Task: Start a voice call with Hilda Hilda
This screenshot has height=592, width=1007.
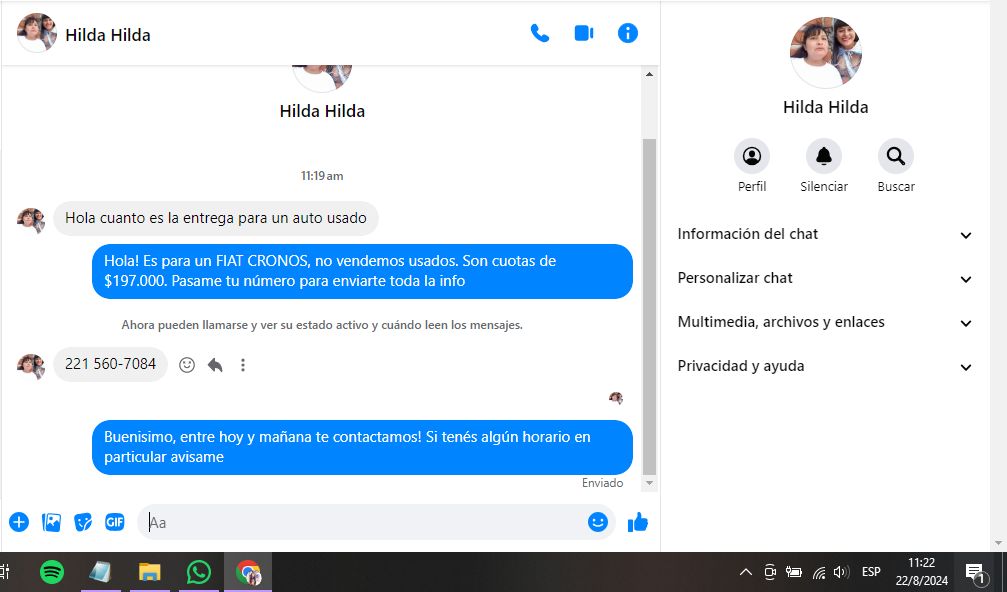Action: tap(539, 33)
